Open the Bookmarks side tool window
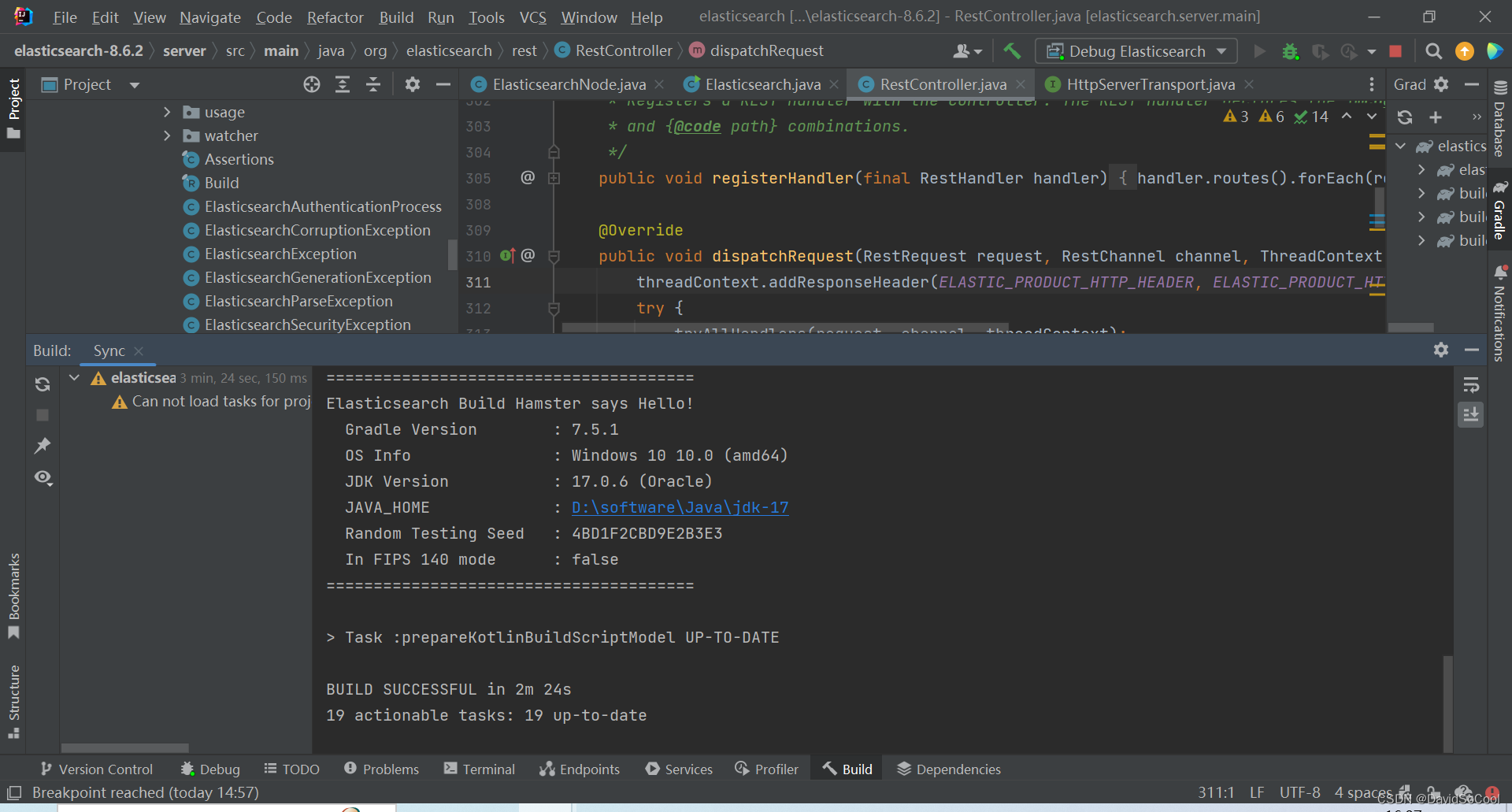 13,597
